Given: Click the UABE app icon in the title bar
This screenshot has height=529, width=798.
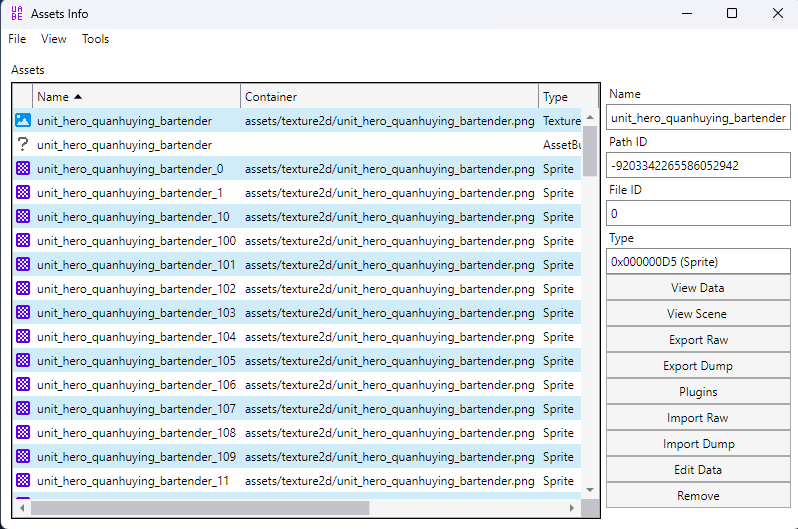Looking at the screenshot, I should pos(15,14).
